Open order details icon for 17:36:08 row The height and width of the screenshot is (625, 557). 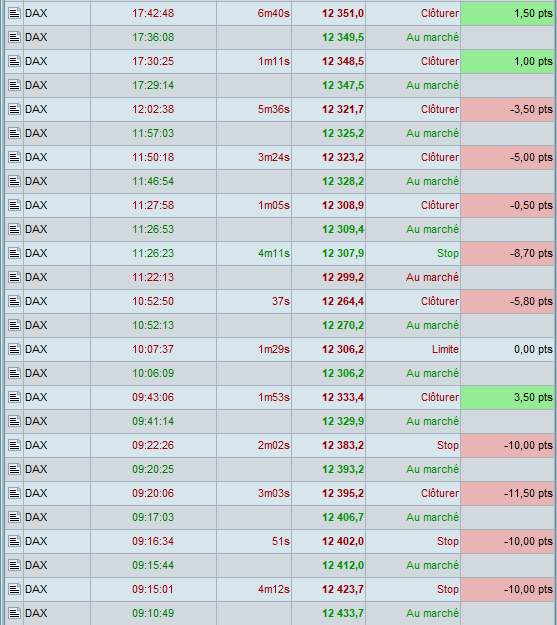pos(14,37)
